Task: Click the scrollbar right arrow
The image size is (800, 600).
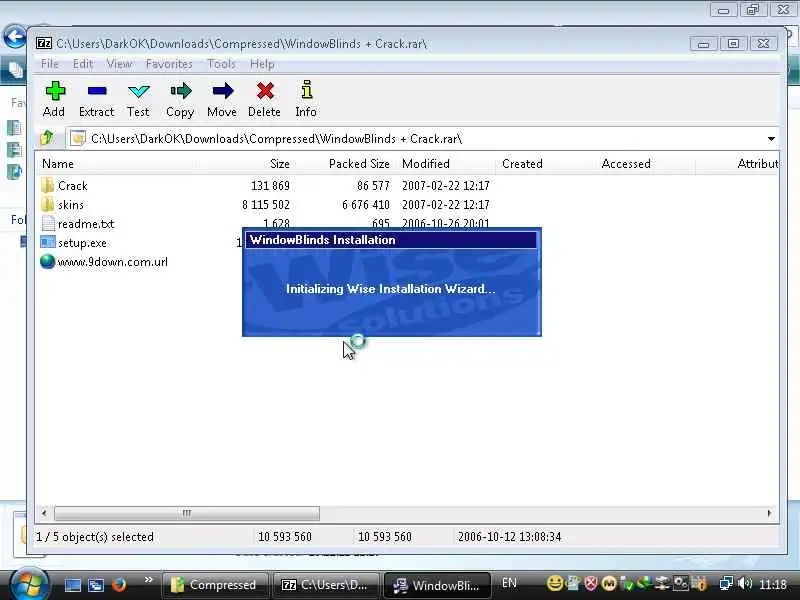Action: [769, 513]
